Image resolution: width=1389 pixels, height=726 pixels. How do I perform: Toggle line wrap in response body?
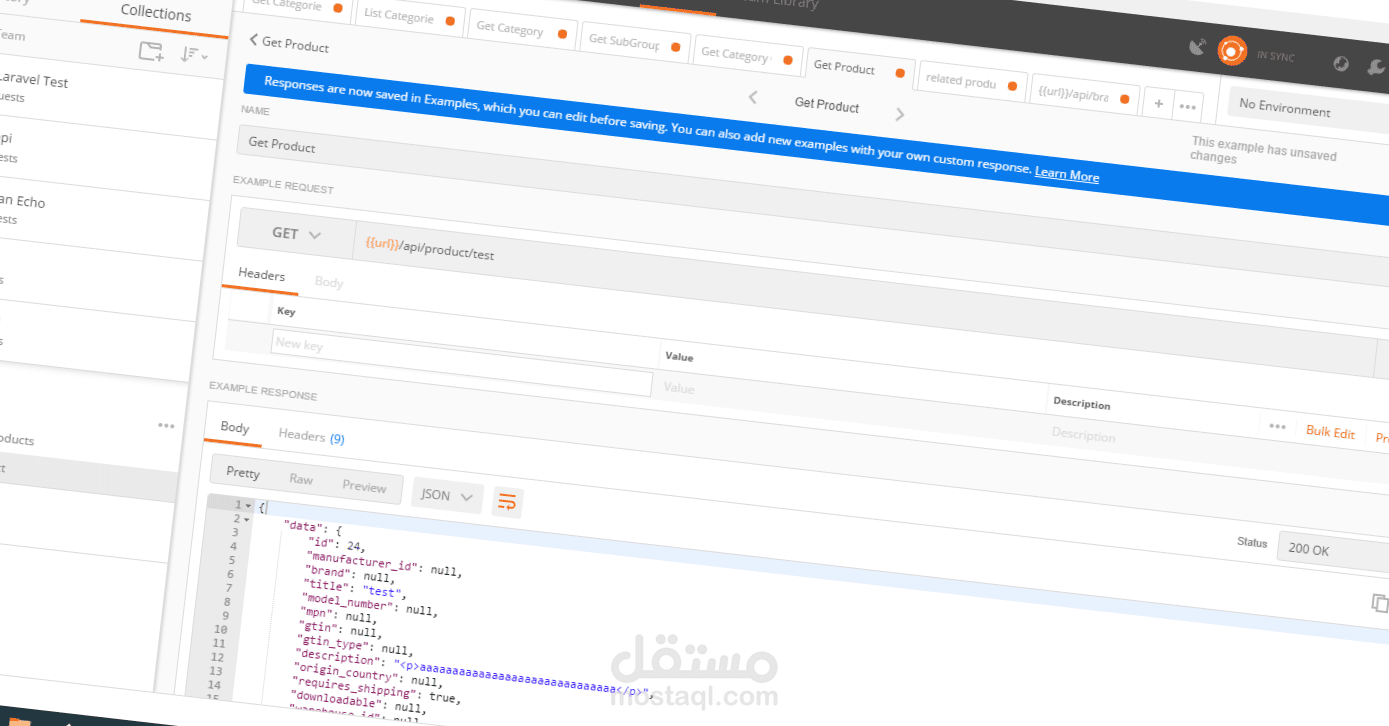click(507, 502)
